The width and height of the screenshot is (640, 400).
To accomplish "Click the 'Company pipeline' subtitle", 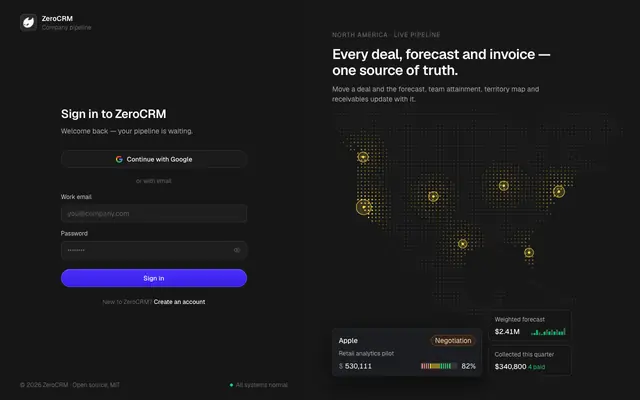I will point(67,27).
